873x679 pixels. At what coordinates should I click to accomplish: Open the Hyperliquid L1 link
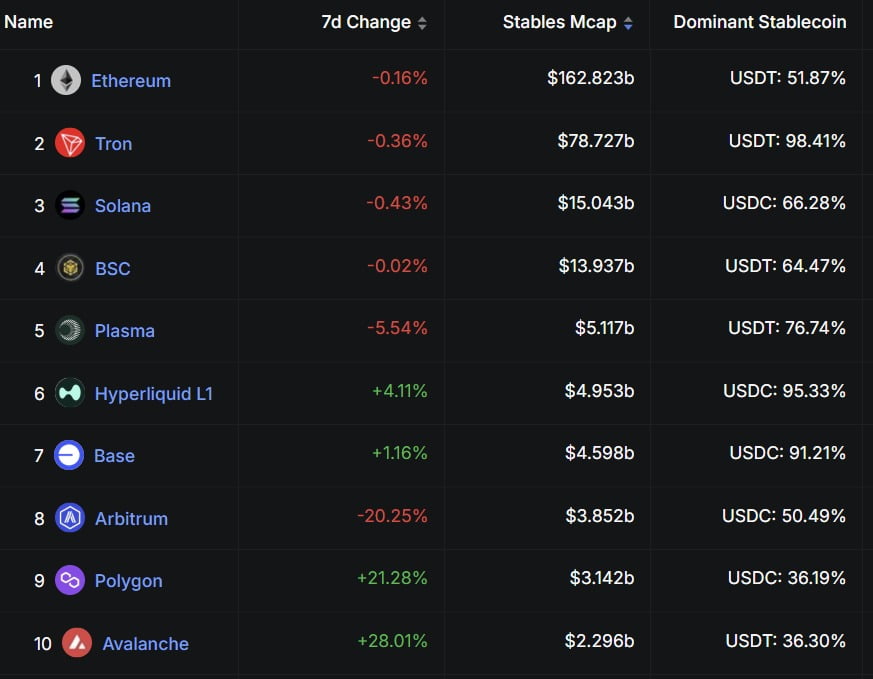[153, 393]
